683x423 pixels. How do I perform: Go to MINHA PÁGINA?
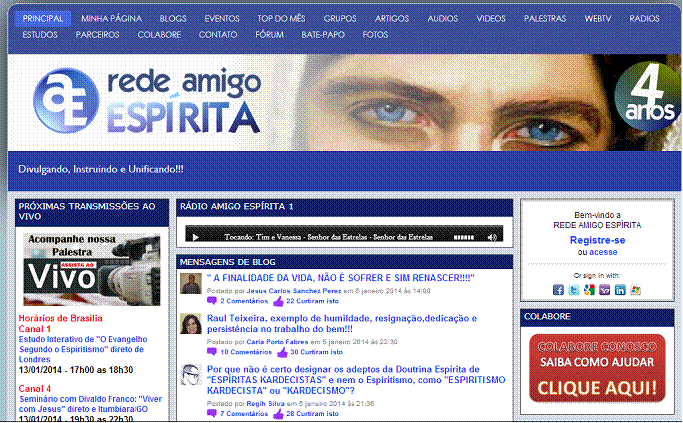coord(112,19)
